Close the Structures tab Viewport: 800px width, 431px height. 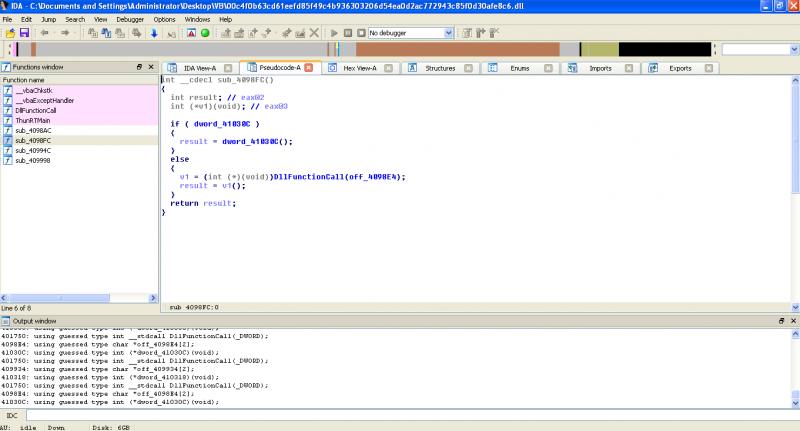(x=468, y=68)
